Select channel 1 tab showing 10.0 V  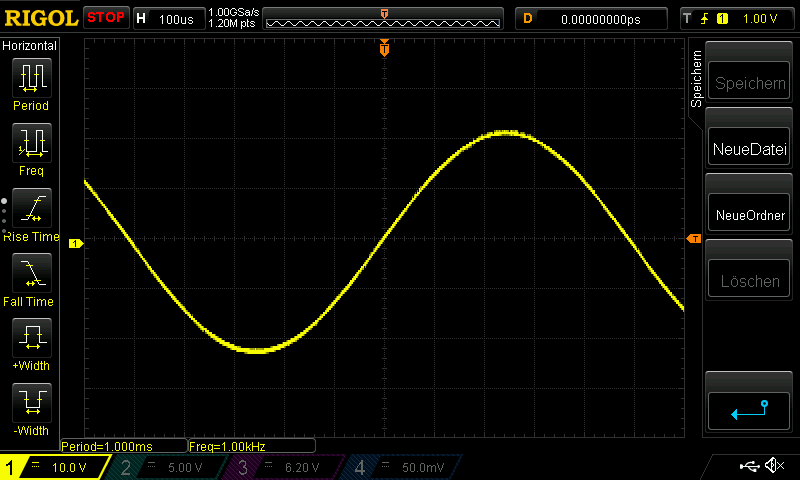55,467
